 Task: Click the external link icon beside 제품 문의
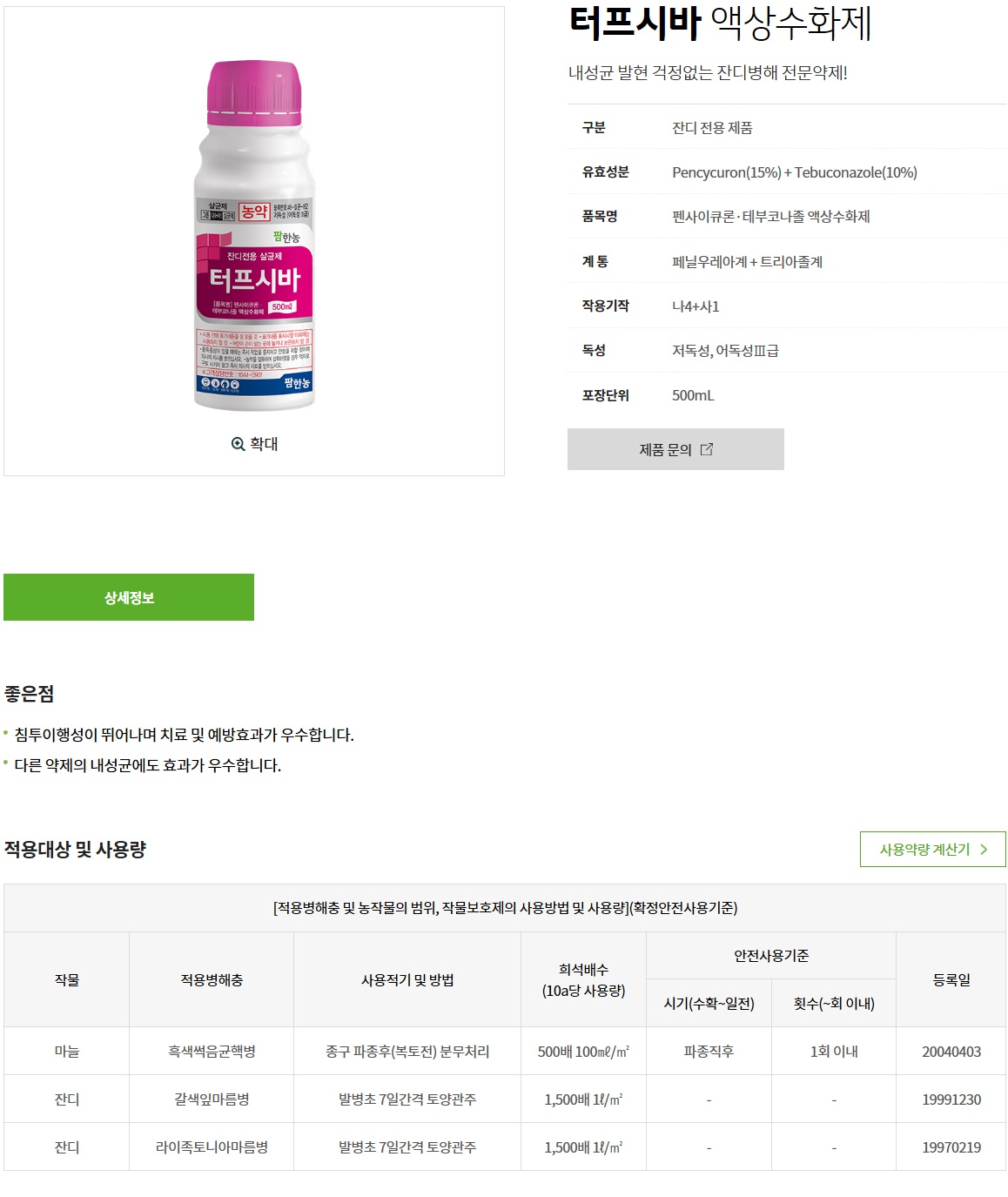(x=707, y=449)
